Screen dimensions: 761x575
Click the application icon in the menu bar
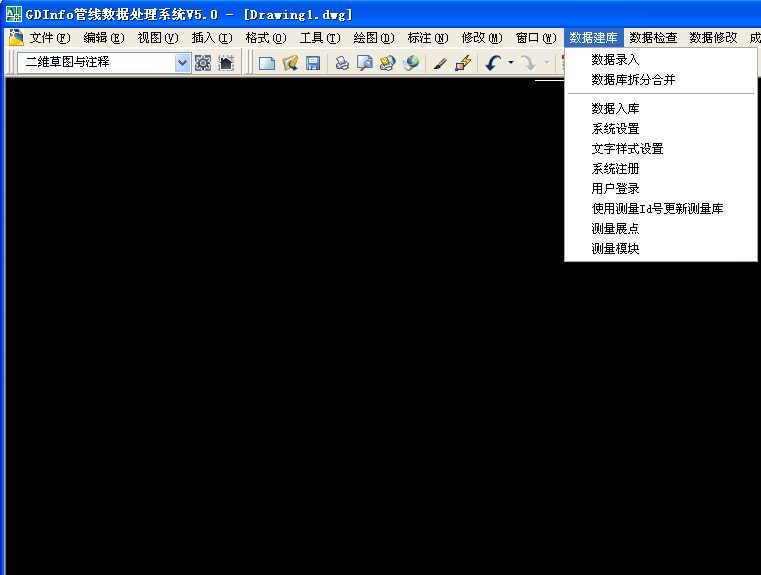point(16,37)
